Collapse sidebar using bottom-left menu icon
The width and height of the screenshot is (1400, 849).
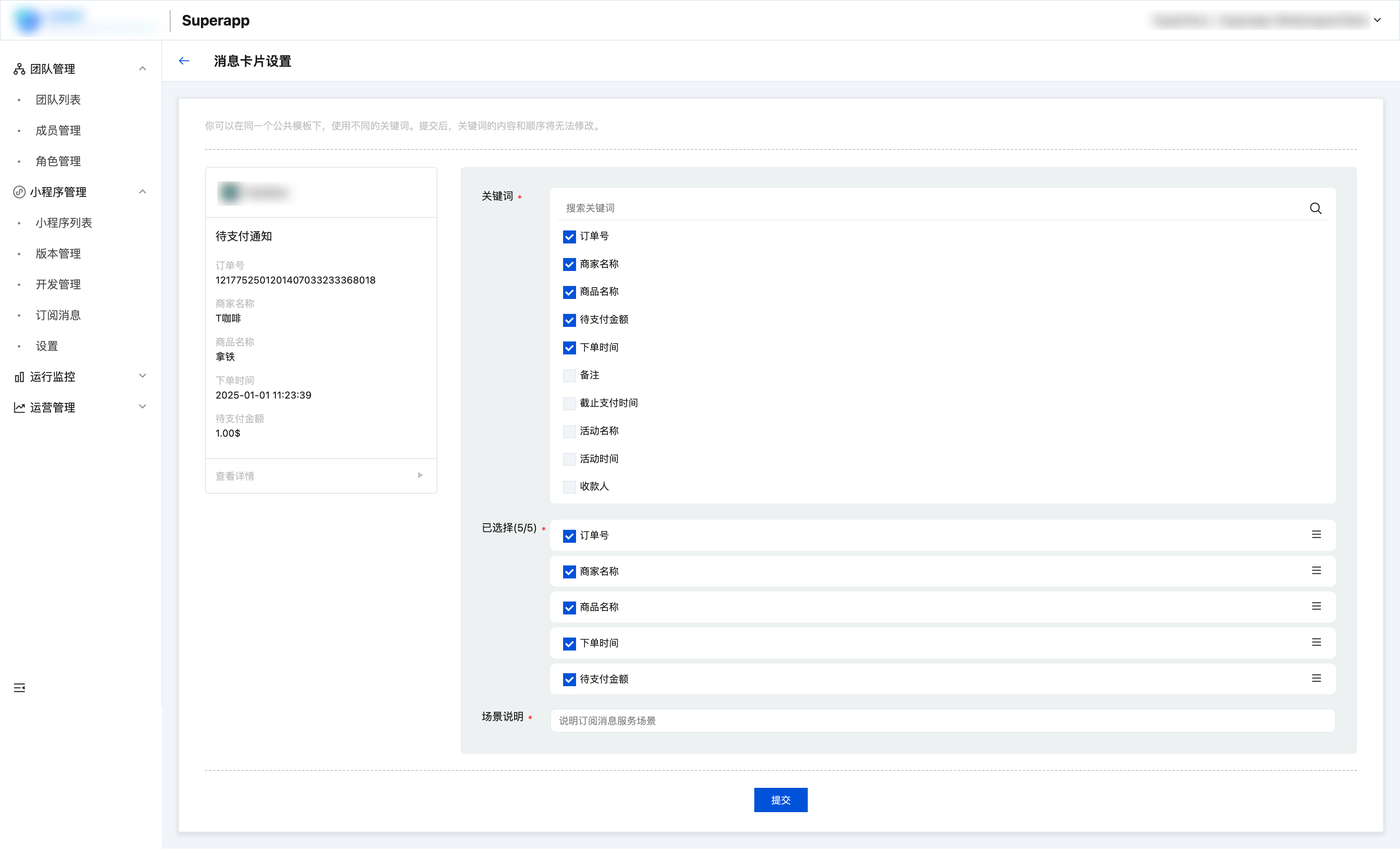coord(19,688)
